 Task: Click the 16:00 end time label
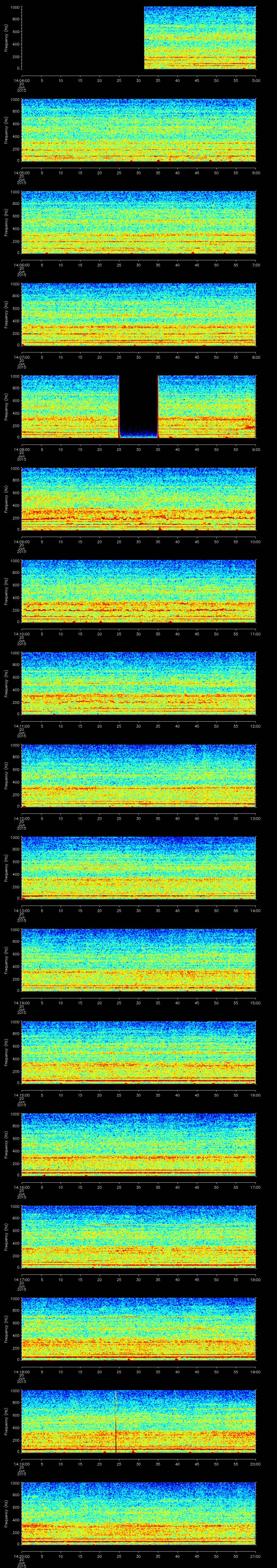point(256,1095)
